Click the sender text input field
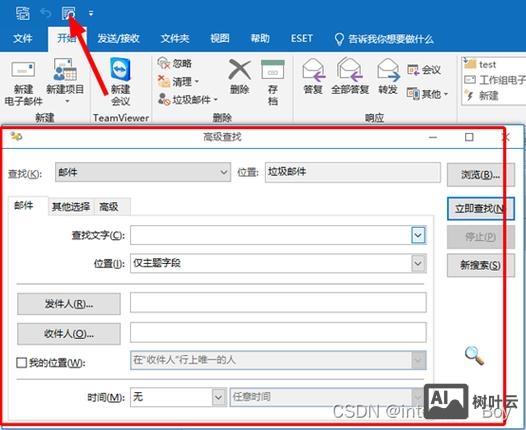Screen dimensions: 526x430 278,303
